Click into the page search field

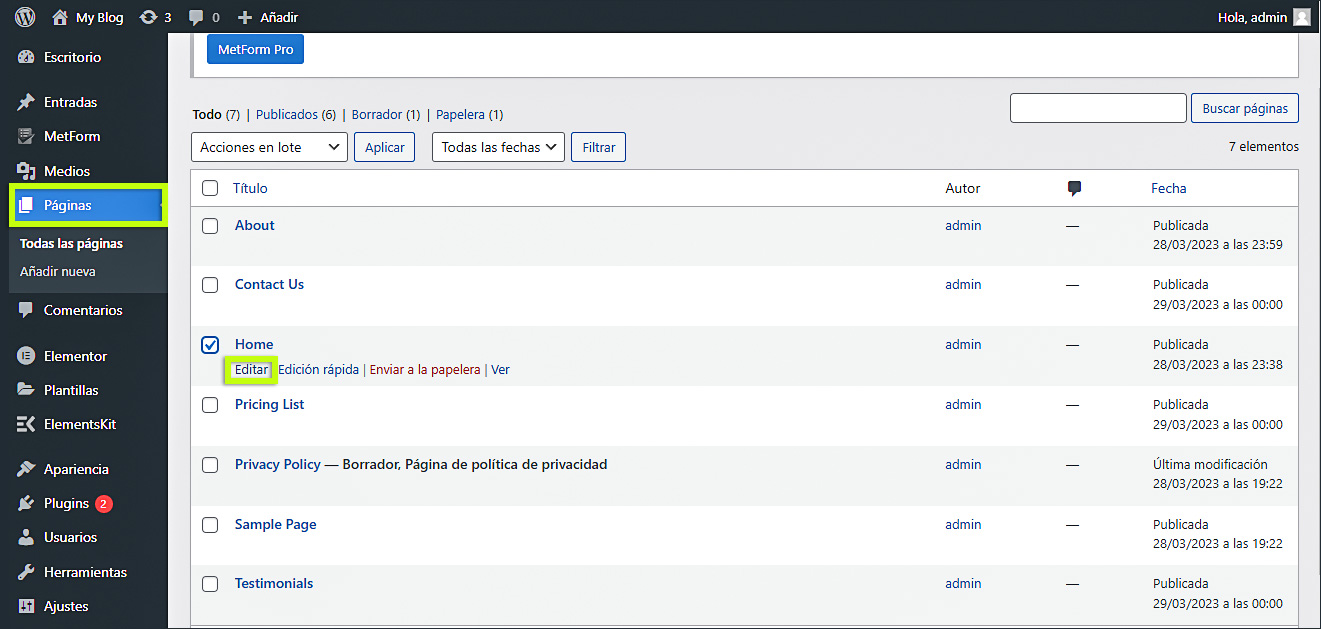tap(1097, 108)
